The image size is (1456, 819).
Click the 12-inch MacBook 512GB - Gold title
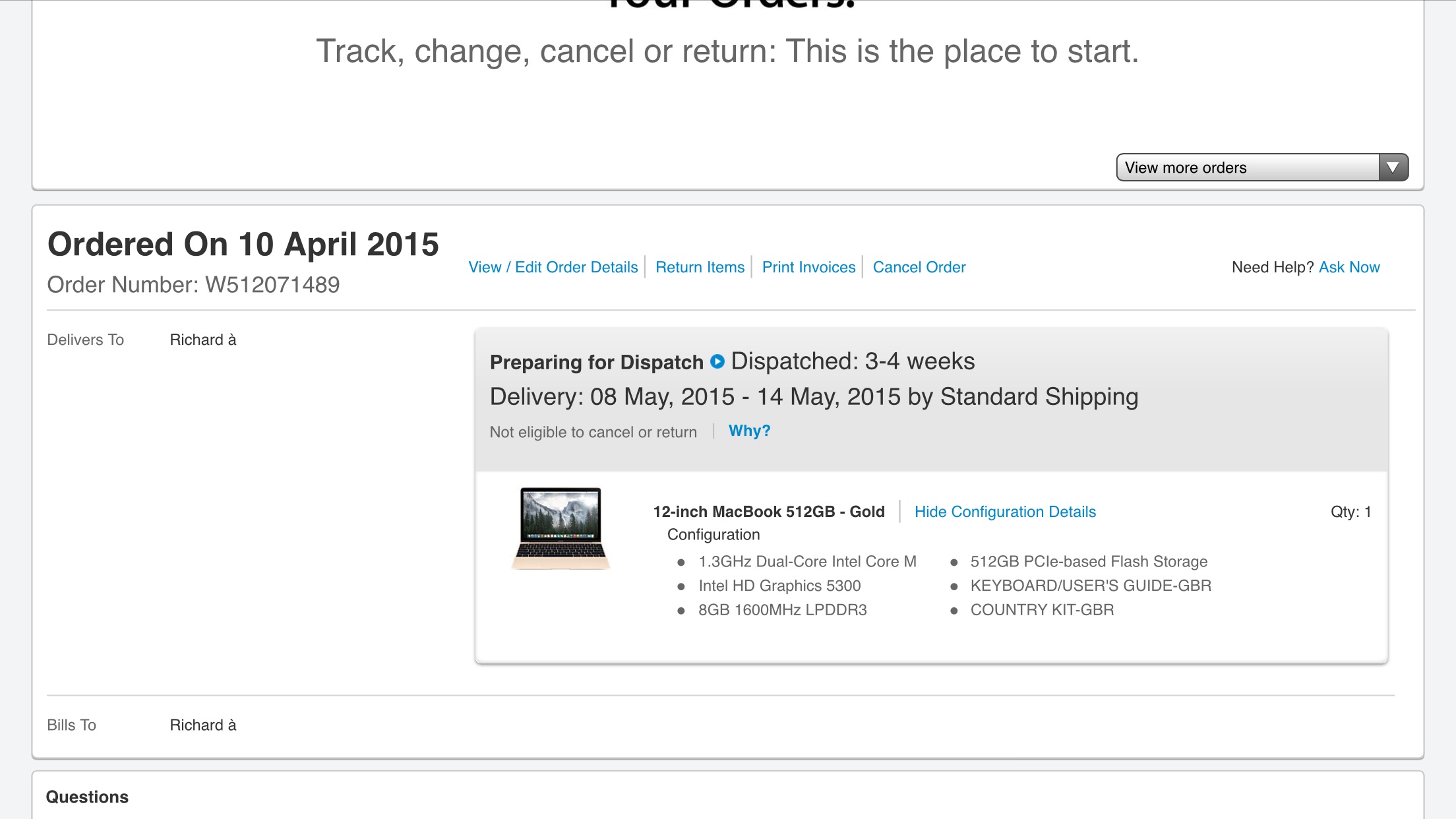769,512
